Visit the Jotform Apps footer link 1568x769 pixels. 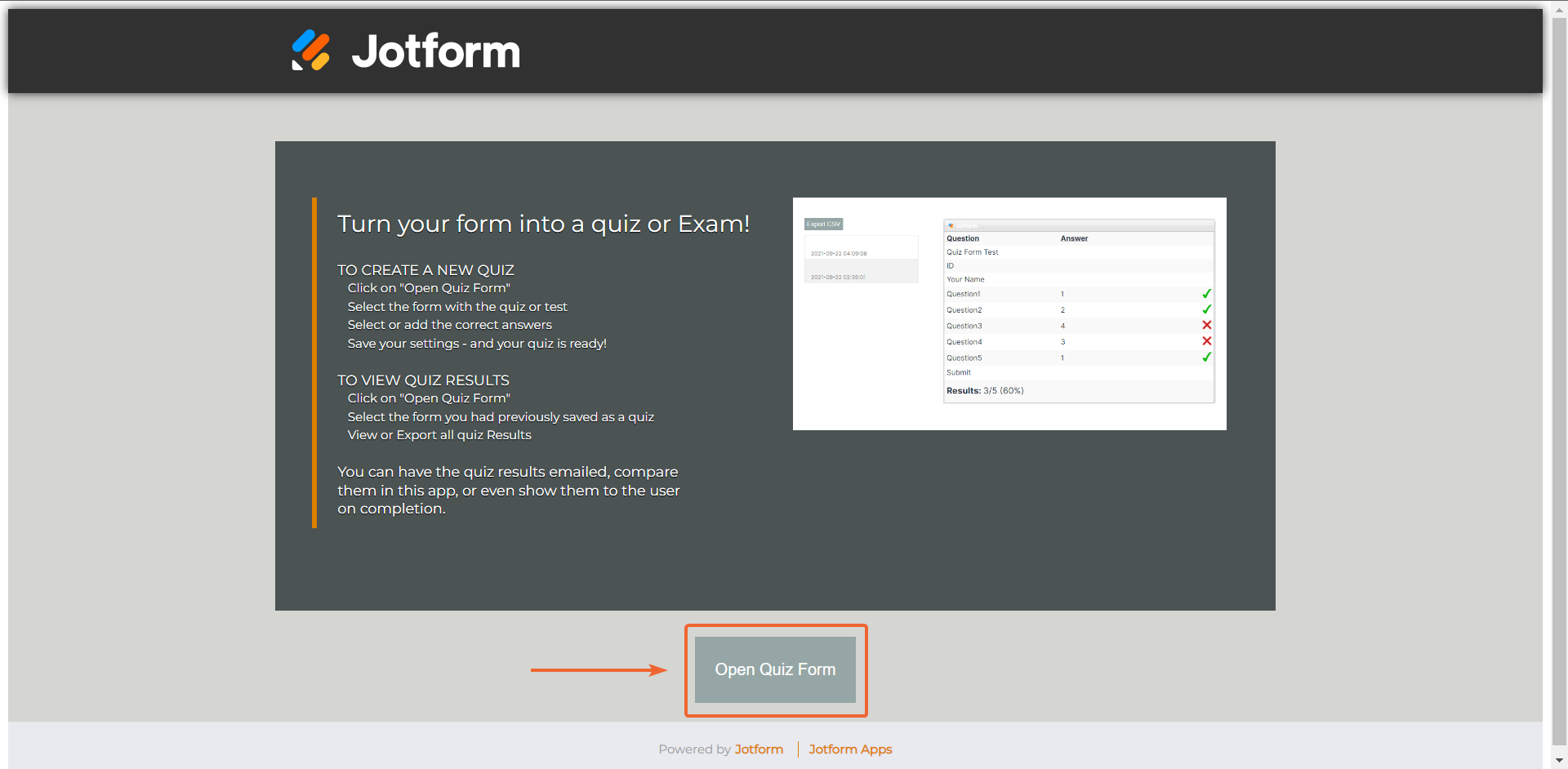[x=850, y=749]
